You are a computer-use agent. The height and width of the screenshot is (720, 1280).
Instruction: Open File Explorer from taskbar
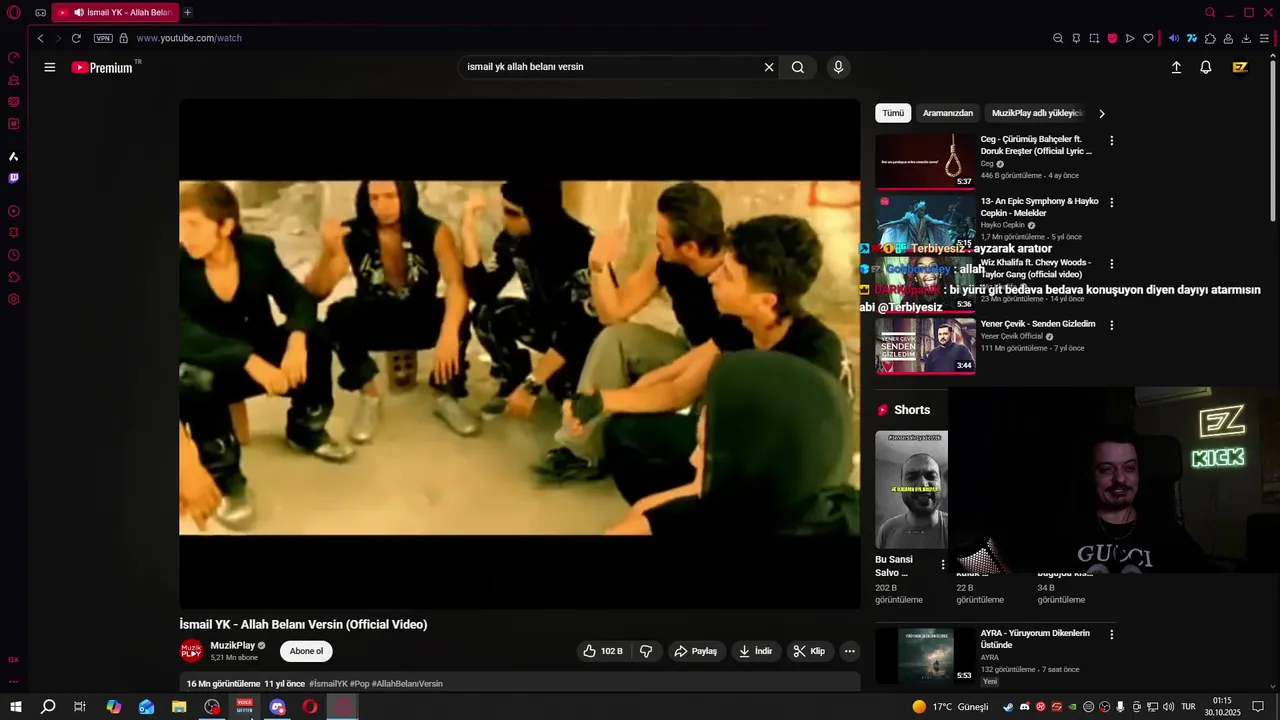(x=179, y=707)
